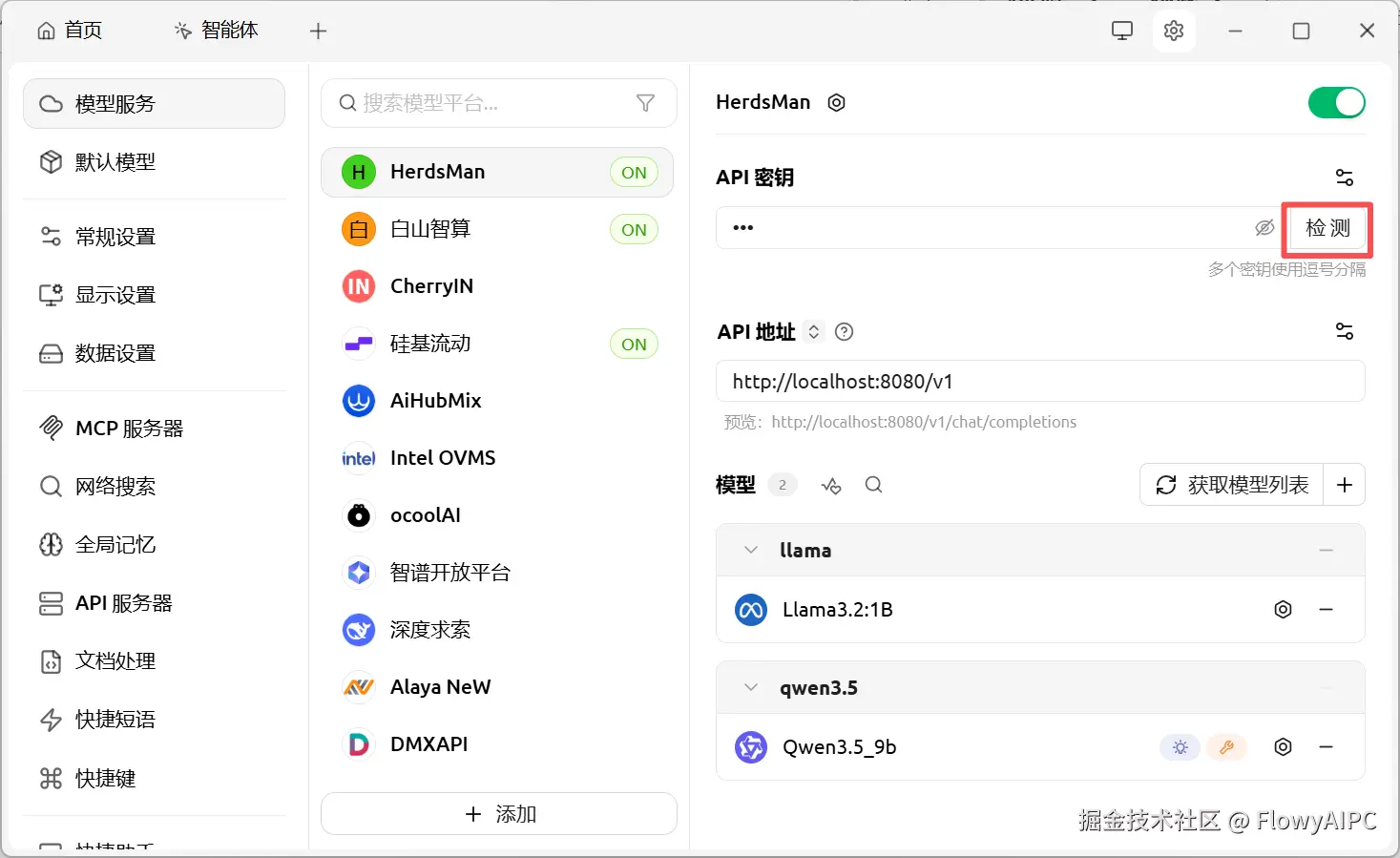Click the API address field localhost:8080/v1
This screenshot has height=858, width=1400.
click(x=1040, y=382)
